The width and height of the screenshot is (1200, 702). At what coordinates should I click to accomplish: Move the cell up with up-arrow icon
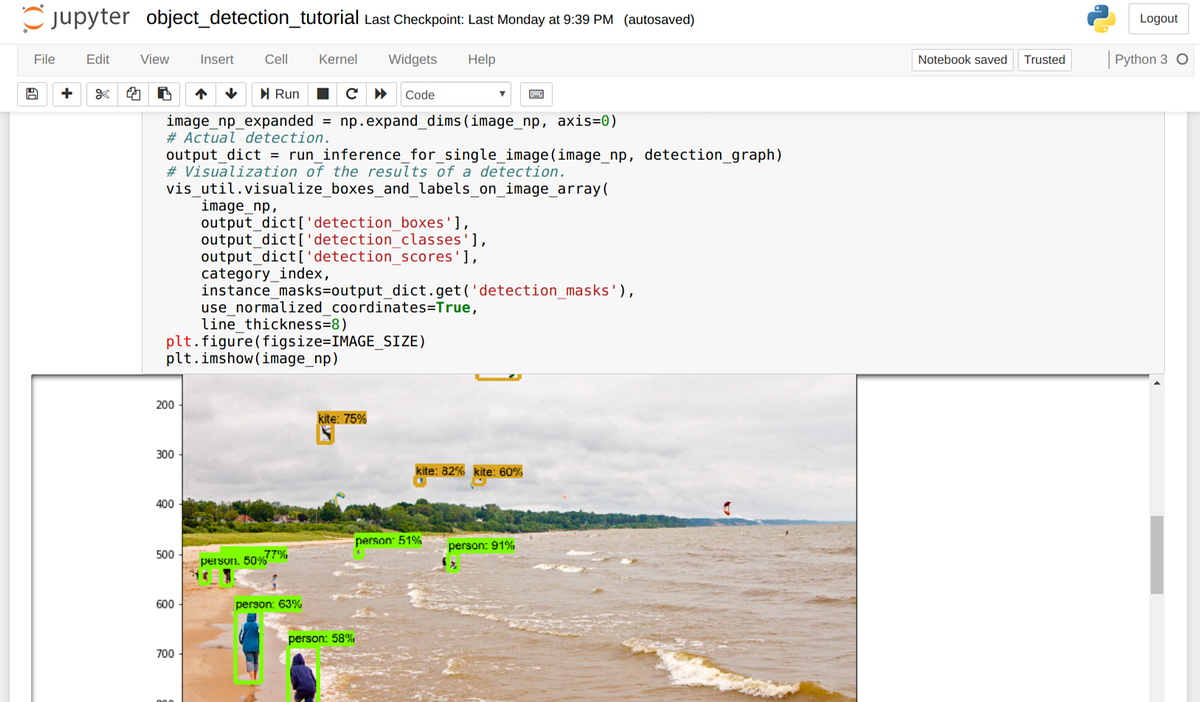coord(200,93)
